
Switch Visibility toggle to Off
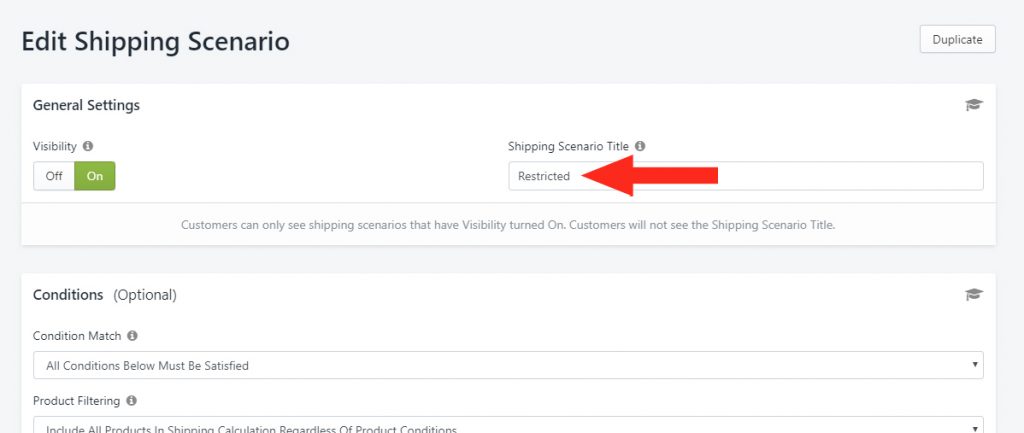(54, 176)
